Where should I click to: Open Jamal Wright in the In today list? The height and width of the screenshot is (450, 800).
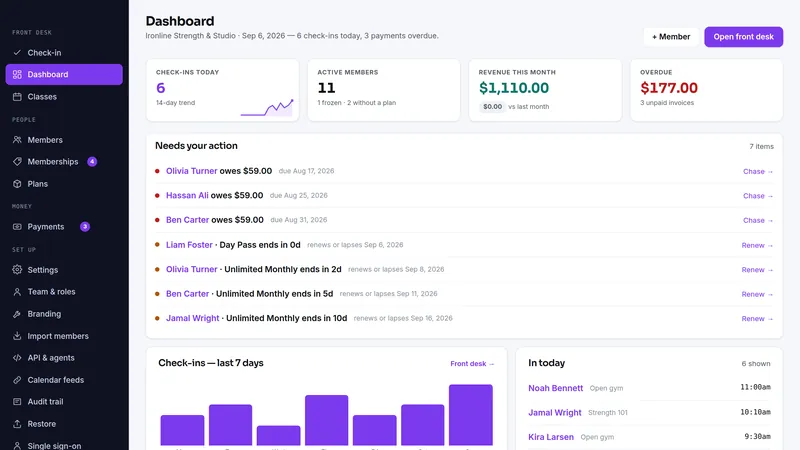(x=555, y=413)
